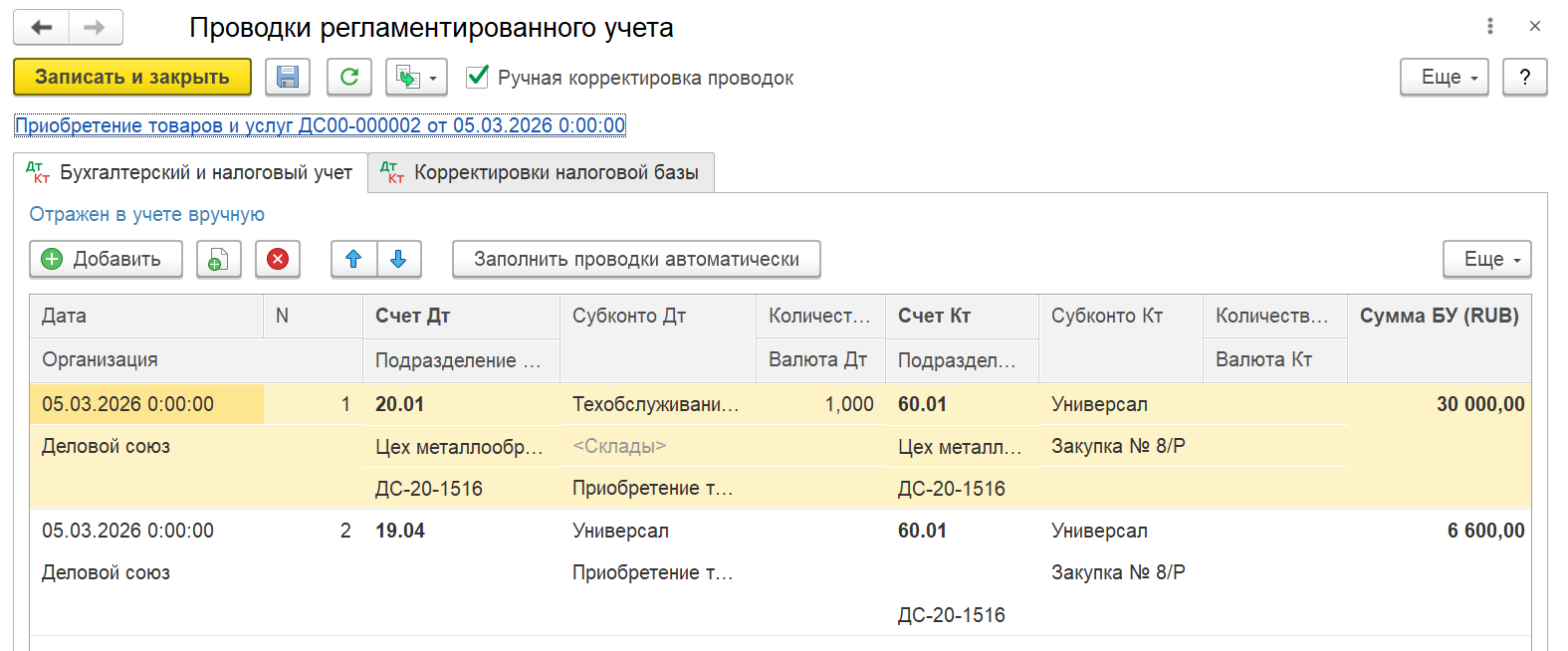Select row number 2 cell
This screenshot has height=651, width=1568.
[313, 531]
